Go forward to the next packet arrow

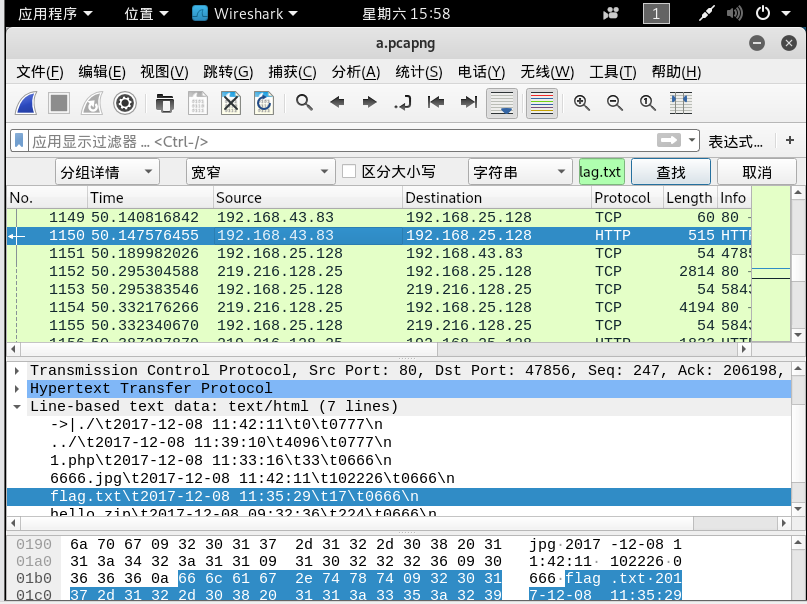370,102
